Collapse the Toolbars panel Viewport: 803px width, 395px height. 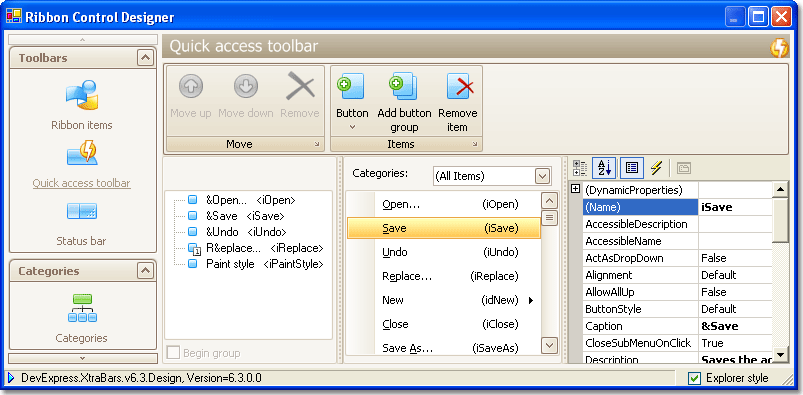click(145, 58)
